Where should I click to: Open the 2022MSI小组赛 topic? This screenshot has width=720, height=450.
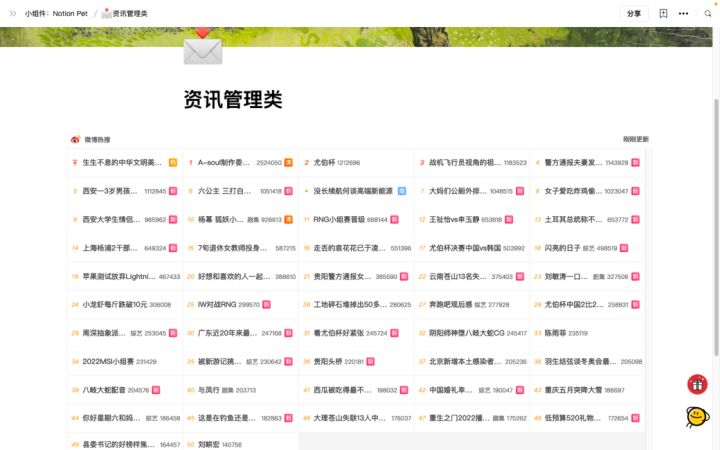click(108, 361)
